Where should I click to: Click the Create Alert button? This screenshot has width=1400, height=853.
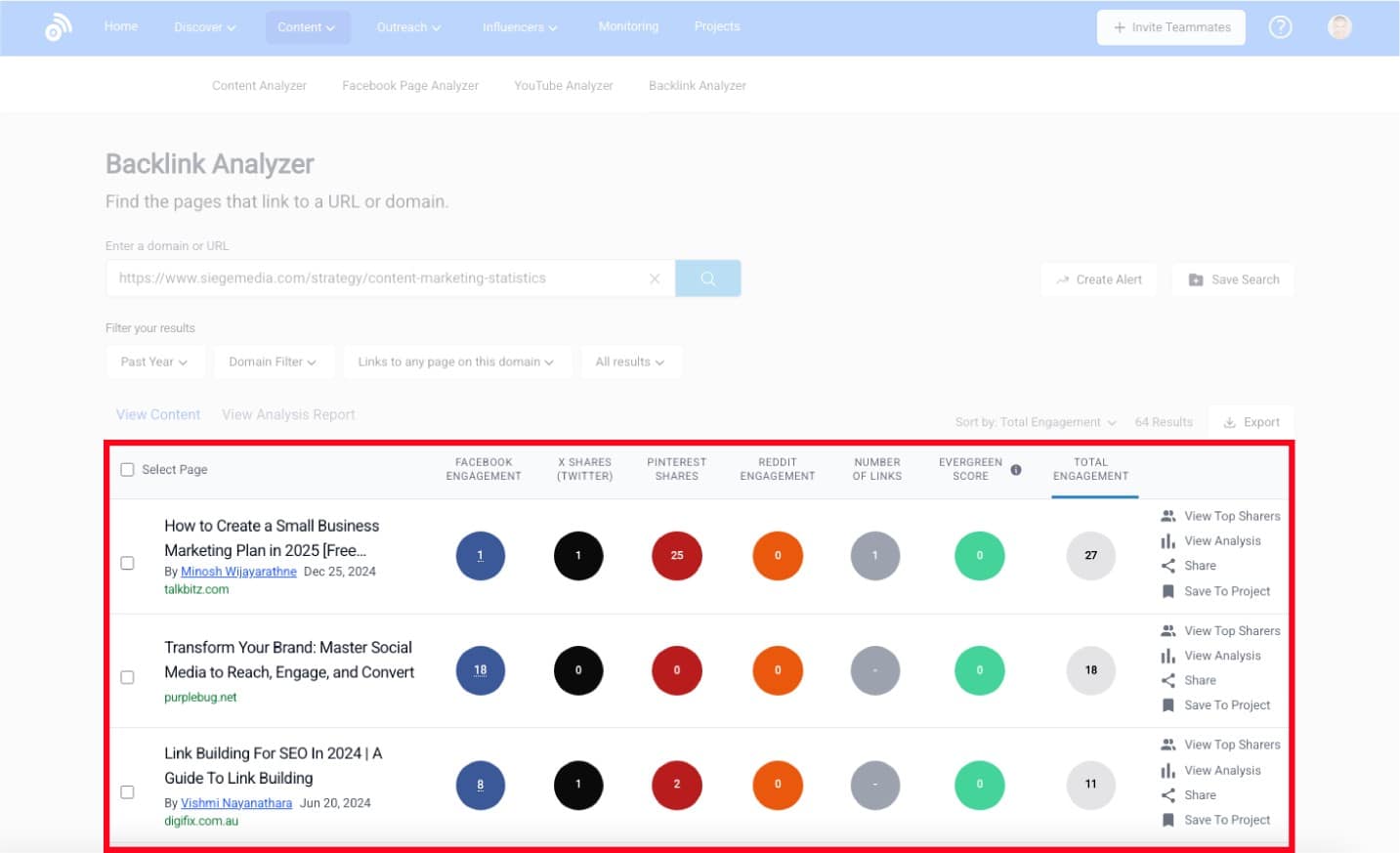[x=1098, y=279]
